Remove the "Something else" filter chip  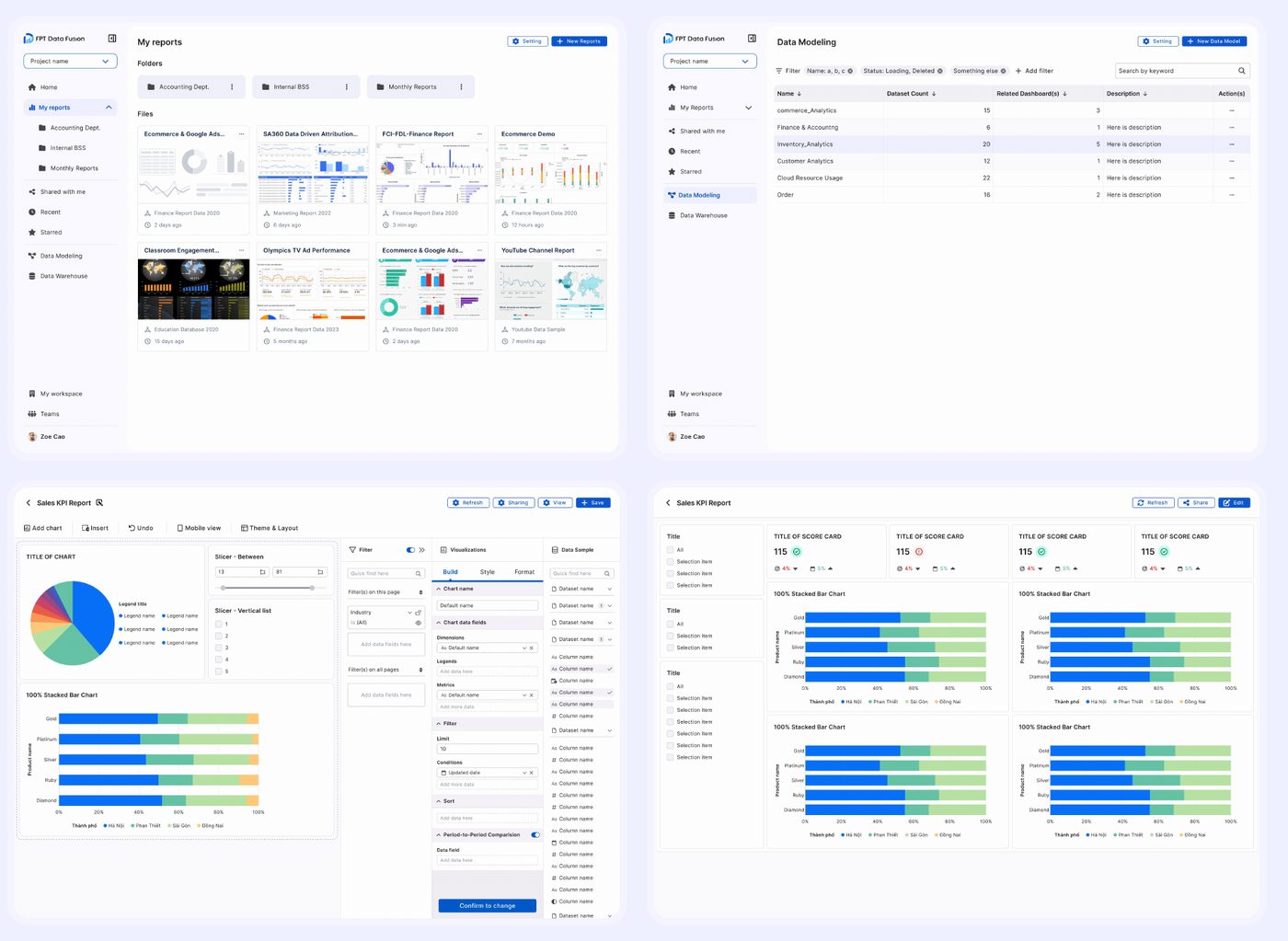(x=1004, y=71)
